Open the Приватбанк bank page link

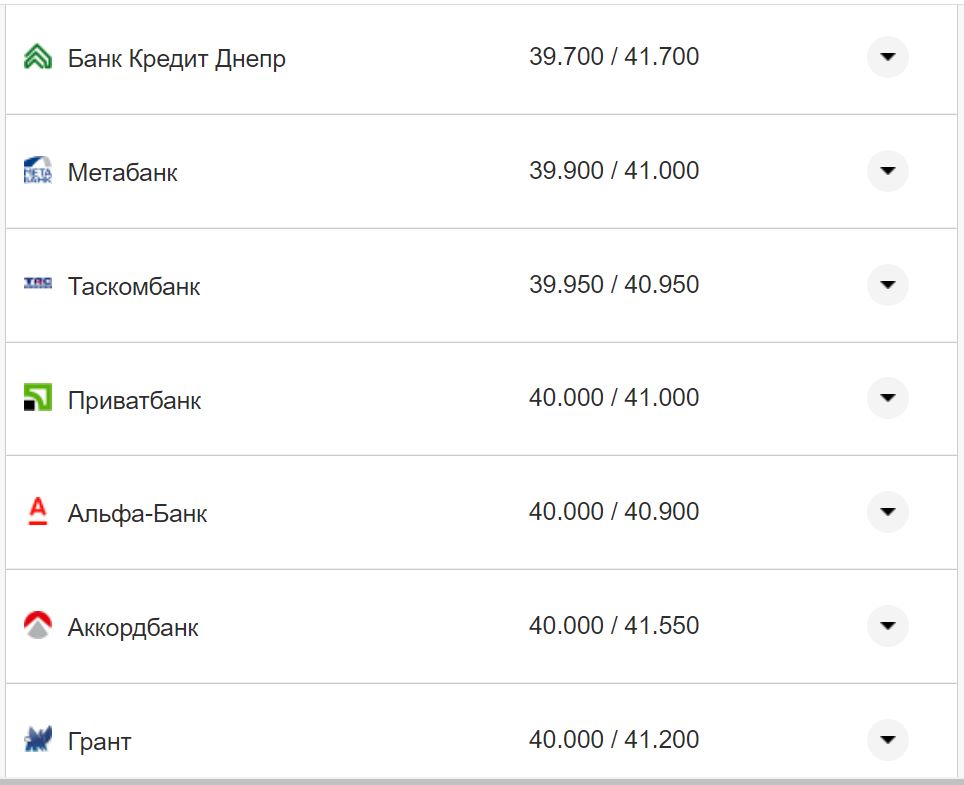133,400
